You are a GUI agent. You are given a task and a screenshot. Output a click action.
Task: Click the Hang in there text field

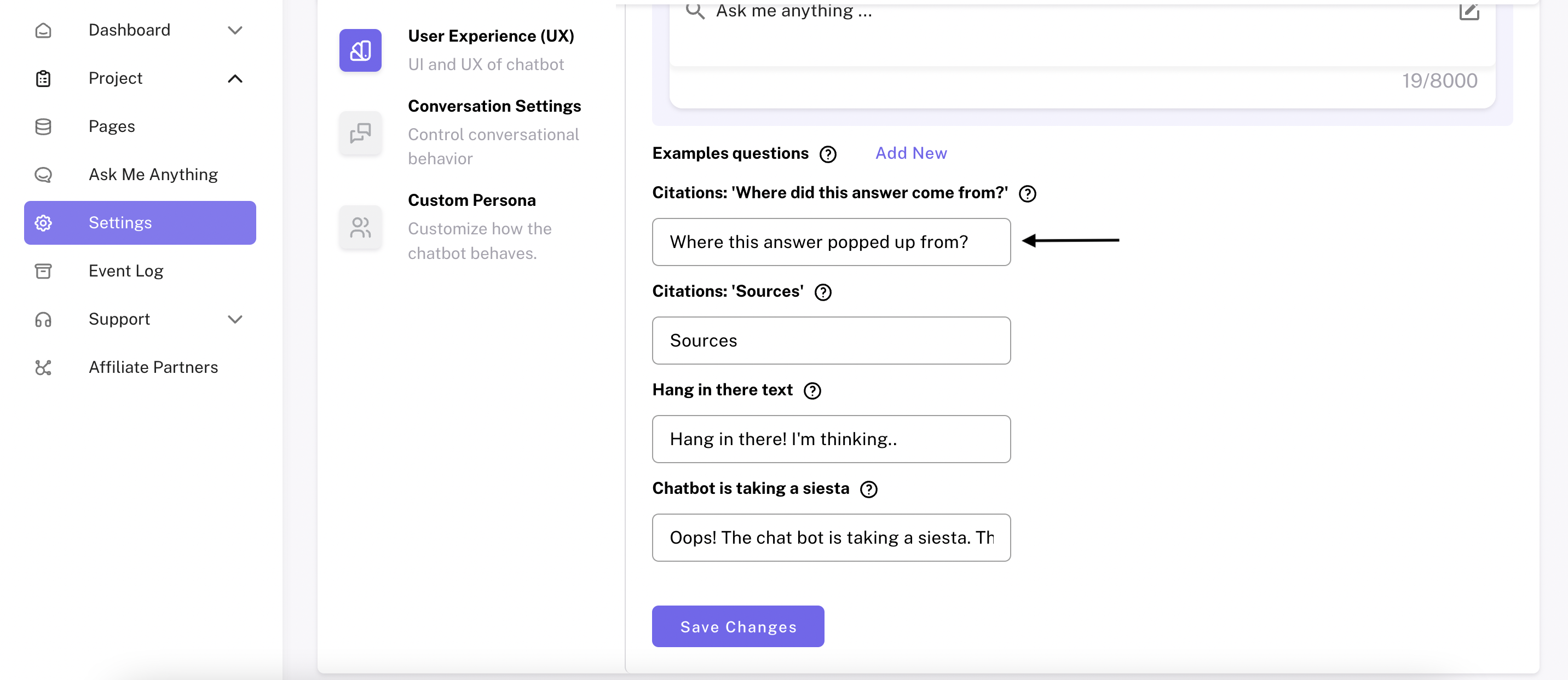[830, 439]
